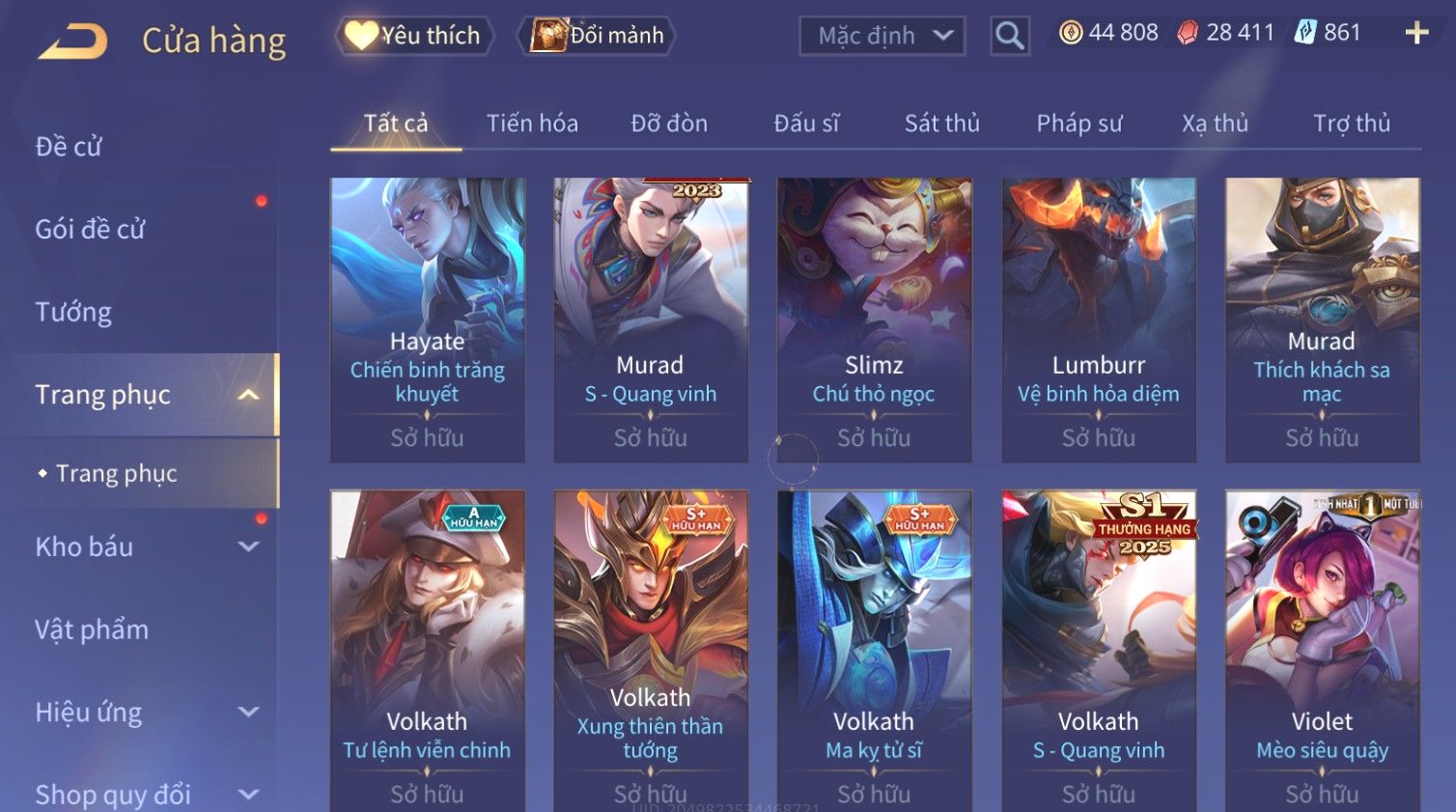Screen dimensions: 1456x812
Task: Click the blue voucher currency icon
Action: coord(1305,33)
